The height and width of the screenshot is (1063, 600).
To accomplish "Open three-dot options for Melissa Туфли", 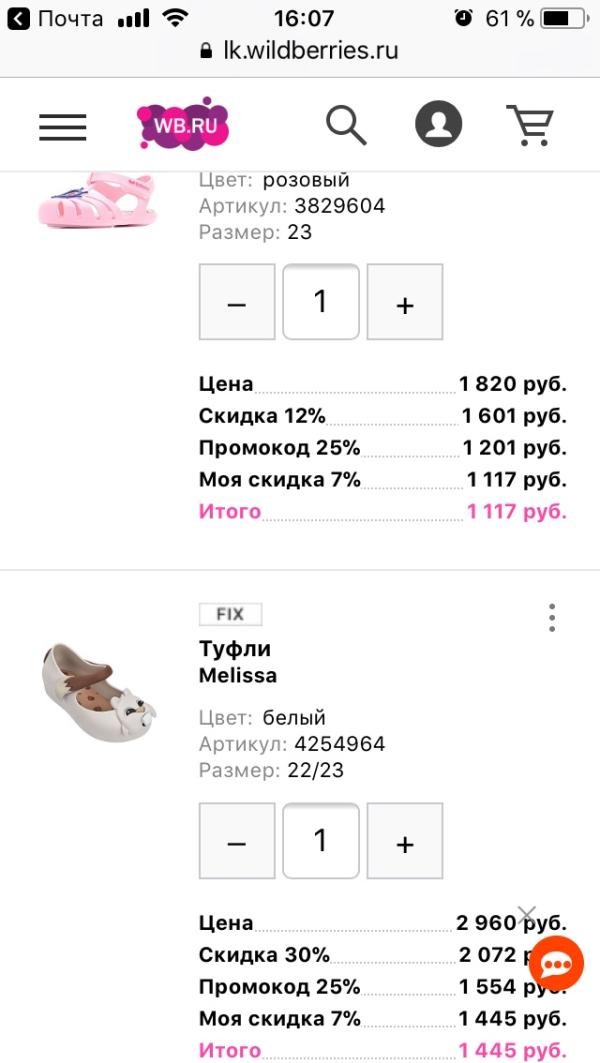I will pyautogui.click(x=552, y=618).
